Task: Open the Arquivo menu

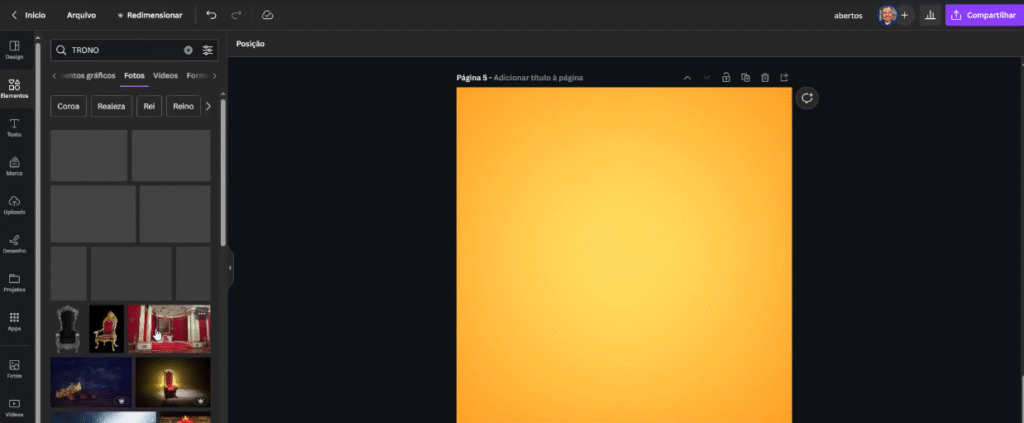Action: click(x=81, y=15)
